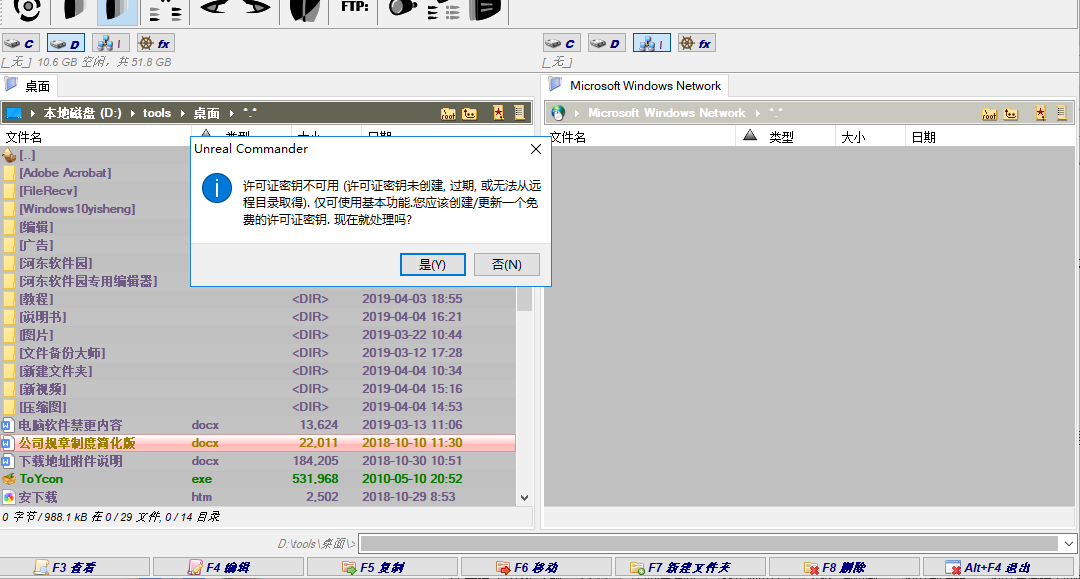Viewport: 1080px width, 579px height.
Task: Click the highlighted panel view icon in top toolbar
Action: [x=117, y=11]
